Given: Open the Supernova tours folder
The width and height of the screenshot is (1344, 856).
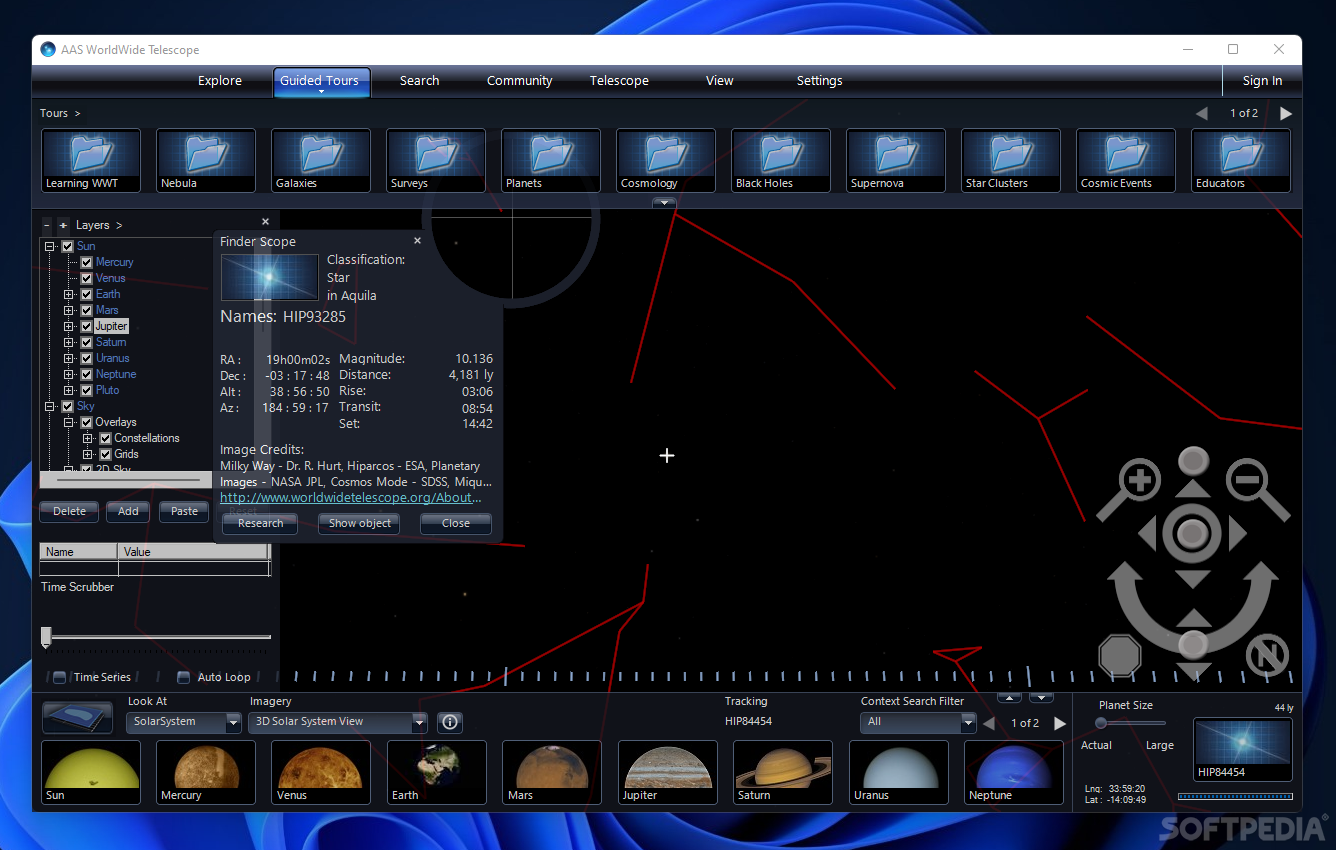Looking at the screenshot, I should click(x=896, y=160).
